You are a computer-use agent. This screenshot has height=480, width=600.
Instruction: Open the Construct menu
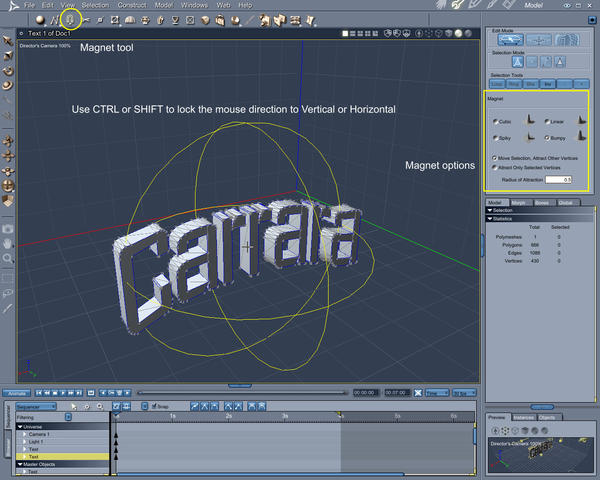pyautogui.click(x=132, y=5)
